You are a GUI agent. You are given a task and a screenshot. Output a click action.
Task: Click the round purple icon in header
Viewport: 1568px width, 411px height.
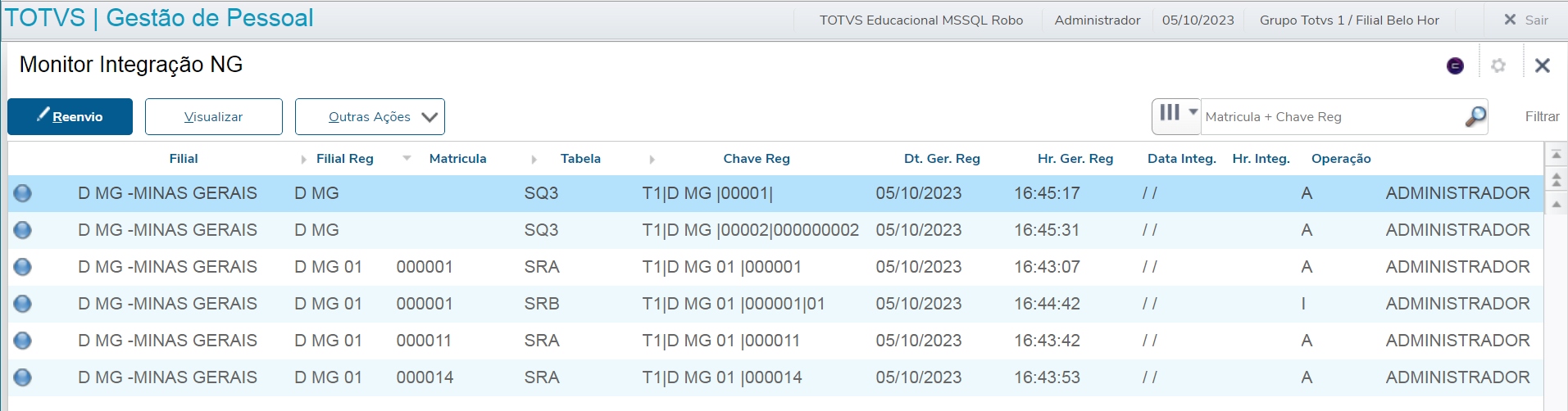1455,65
